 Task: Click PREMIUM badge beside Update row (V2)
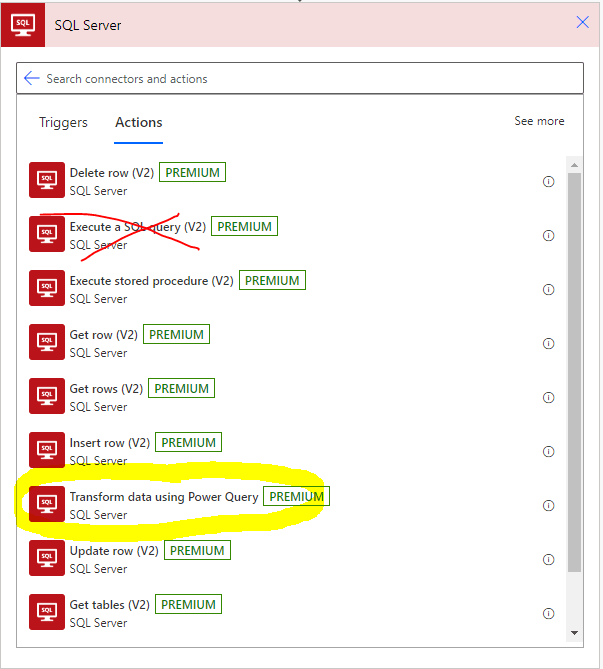(x=197, y=550)
